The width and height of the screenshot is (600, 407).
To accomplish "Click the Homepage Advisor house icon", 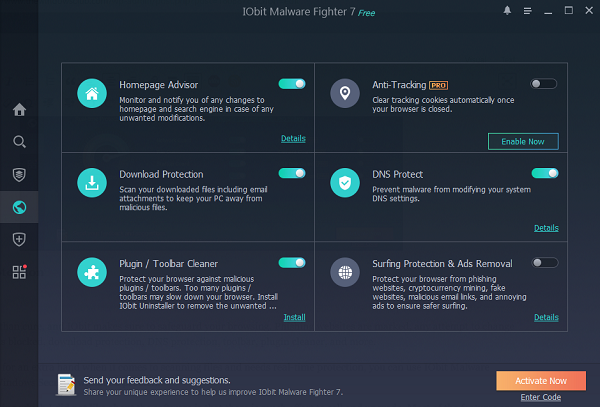I will [x=92, y=93].
